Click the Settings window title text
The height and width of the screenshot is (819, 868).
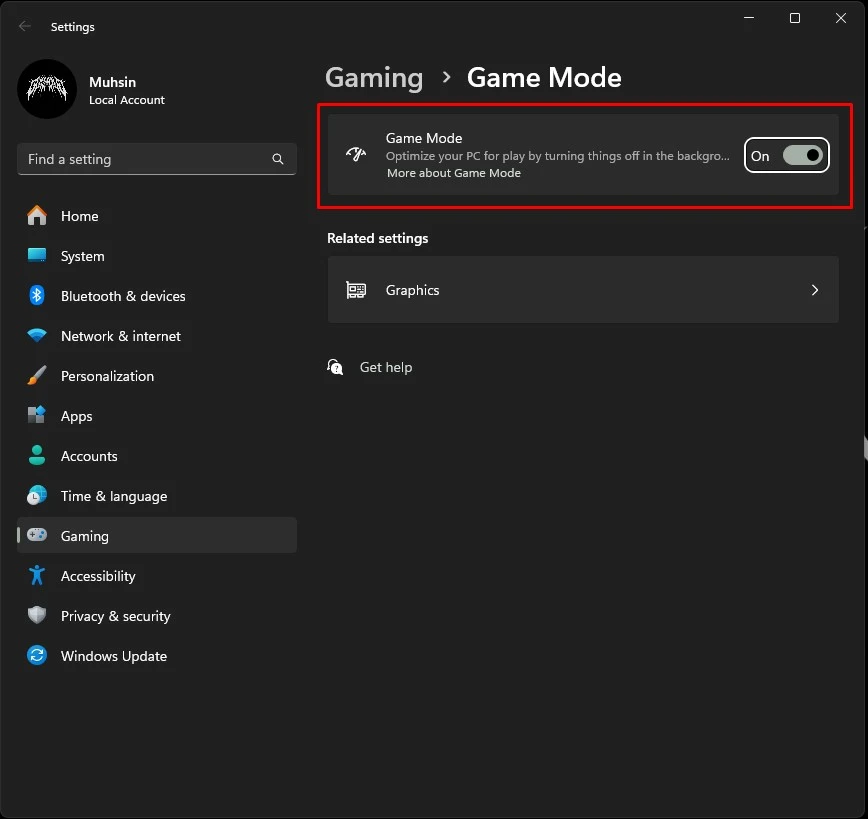pos(73,27)
